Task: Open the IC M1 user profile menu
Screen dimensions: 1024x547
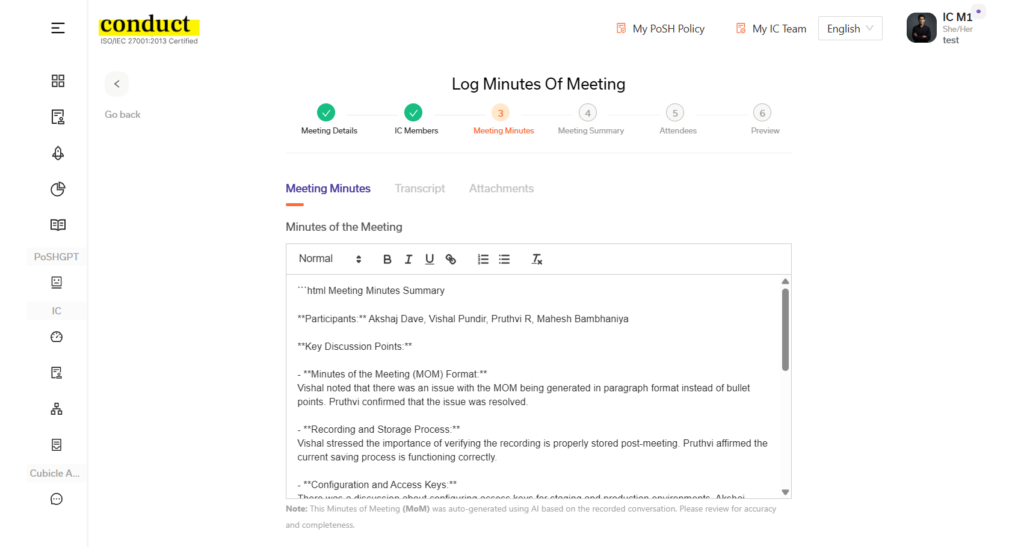Action: 945,28
